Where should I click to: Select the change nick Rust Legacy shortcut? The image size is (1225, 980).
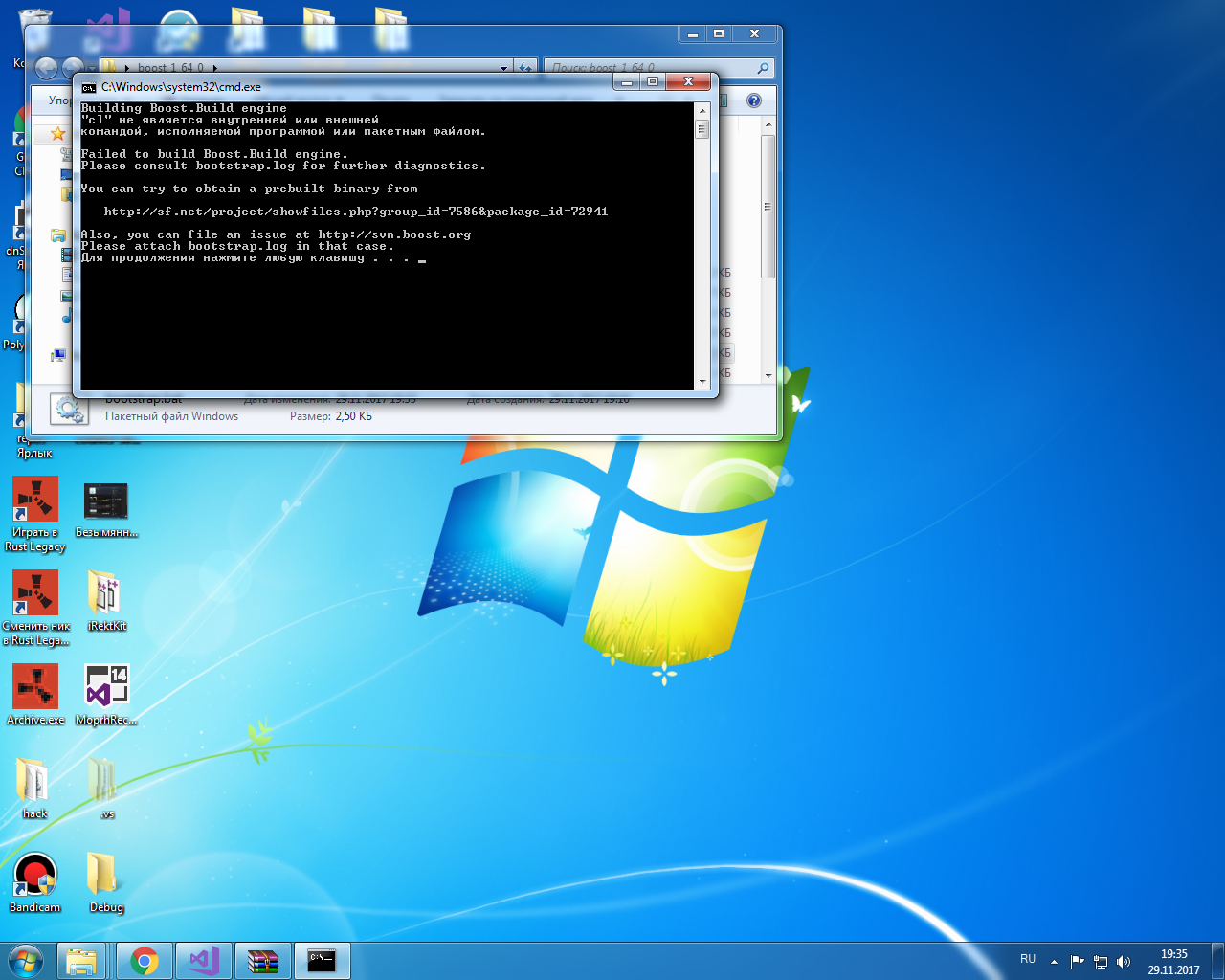coord(35,608)
